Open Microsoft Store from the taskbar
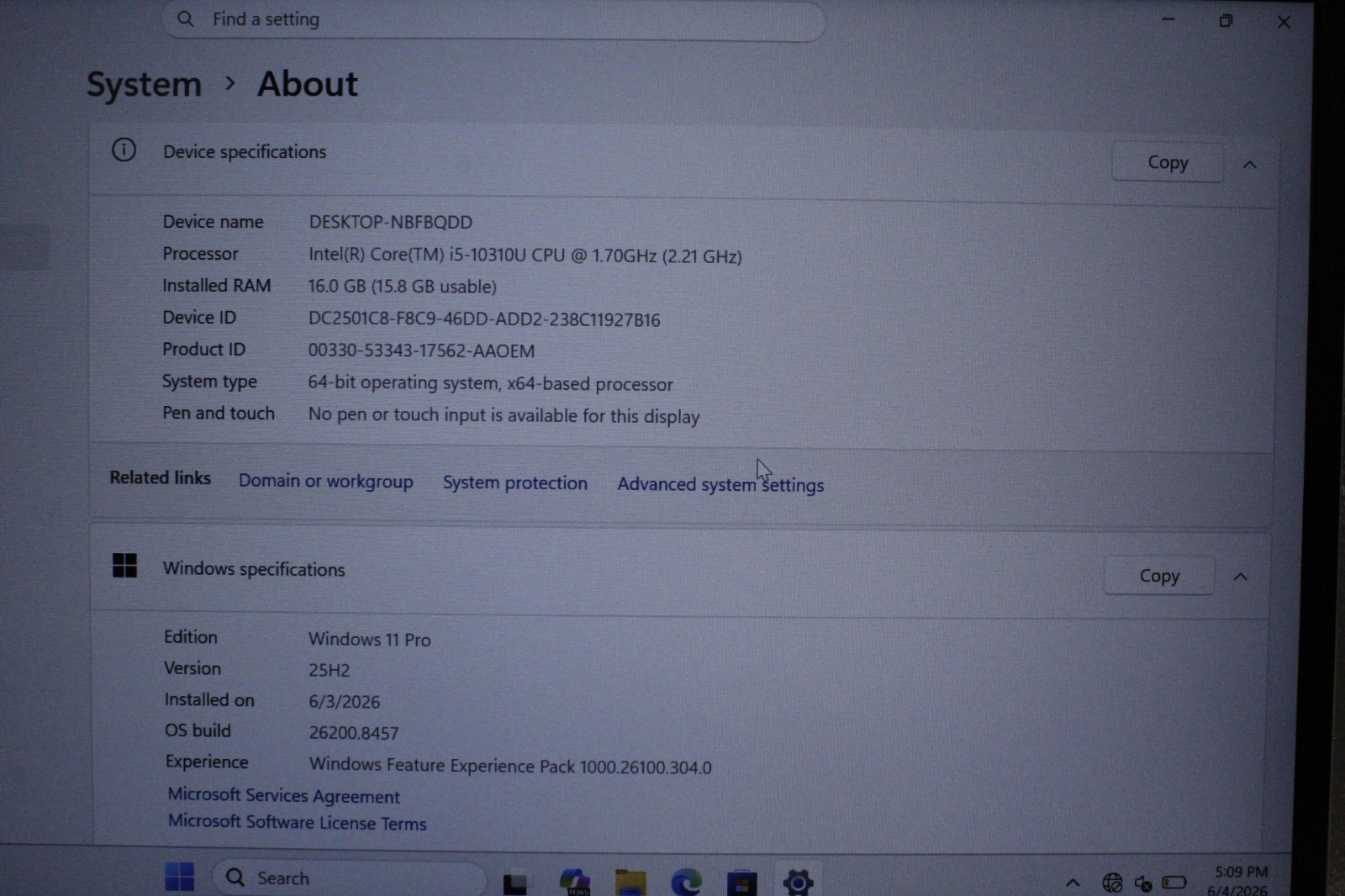Viewport: 1345px width, 896px height. tap(741, 883)
